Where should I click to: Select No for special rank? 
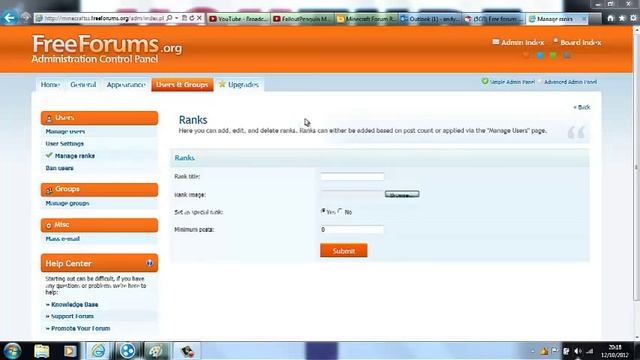[340, 211]
